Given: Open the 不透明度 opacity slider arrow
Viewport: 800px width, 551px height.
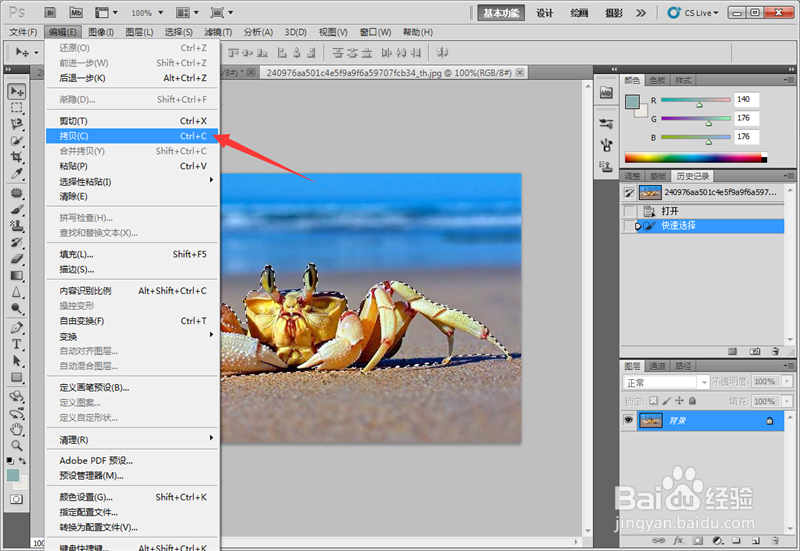Looking at the screenshot, I should [787, 382].
